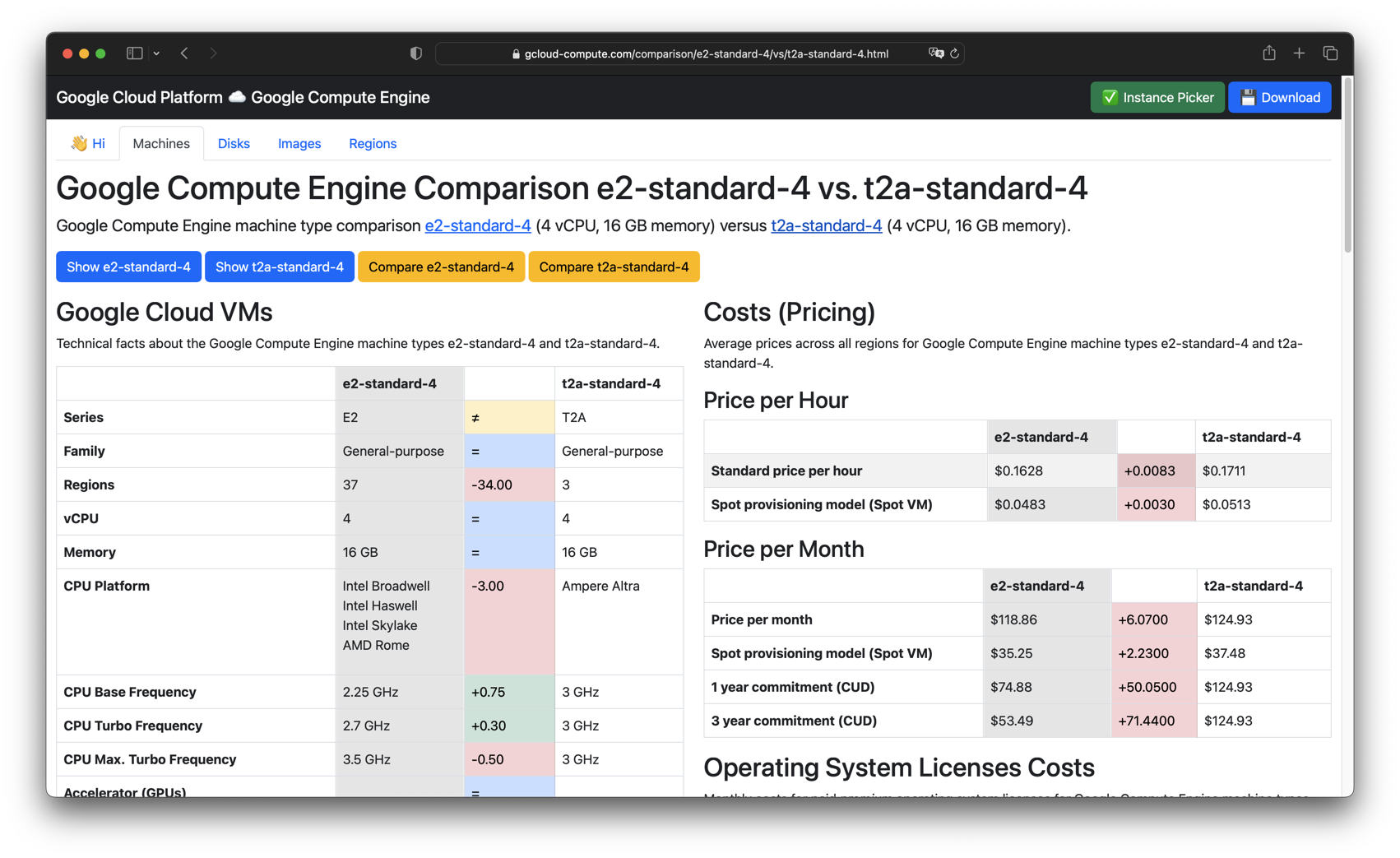Click the Family row label
Viewport: 1400px width, 858px height.
[84, 451]
